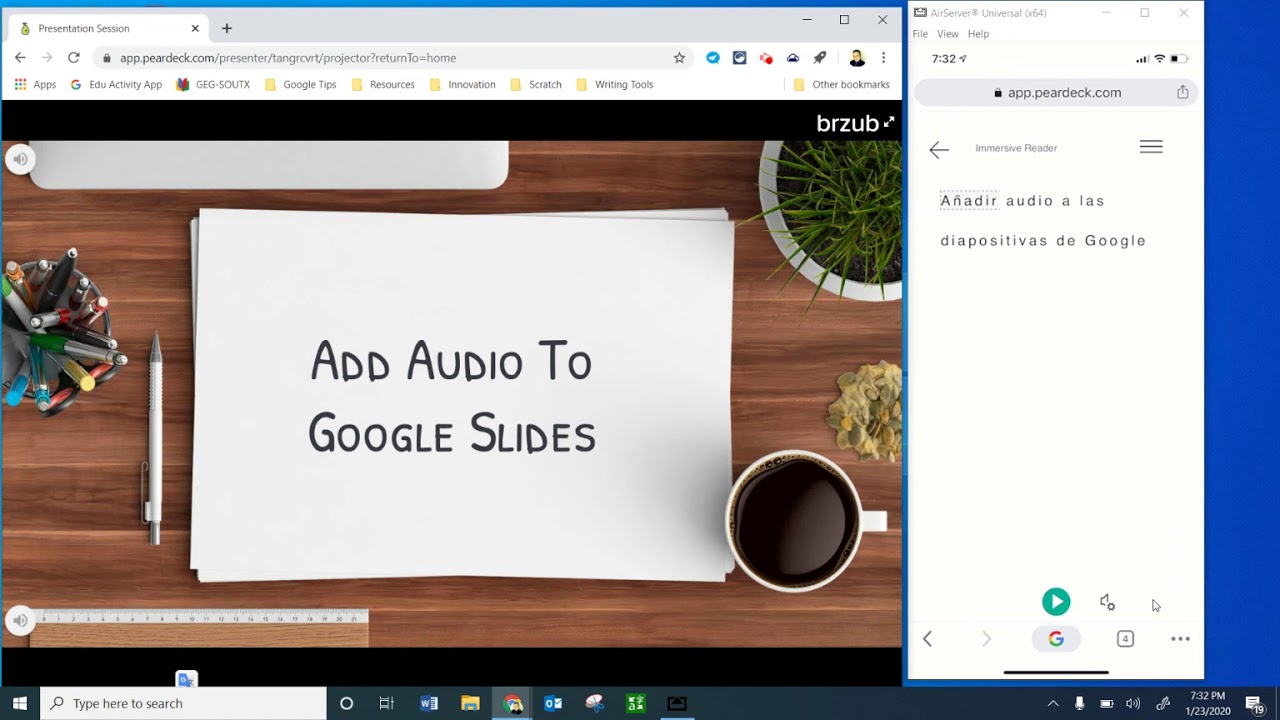
Task: Reload the Pear Deck page
Action: [x=73, y=58]
